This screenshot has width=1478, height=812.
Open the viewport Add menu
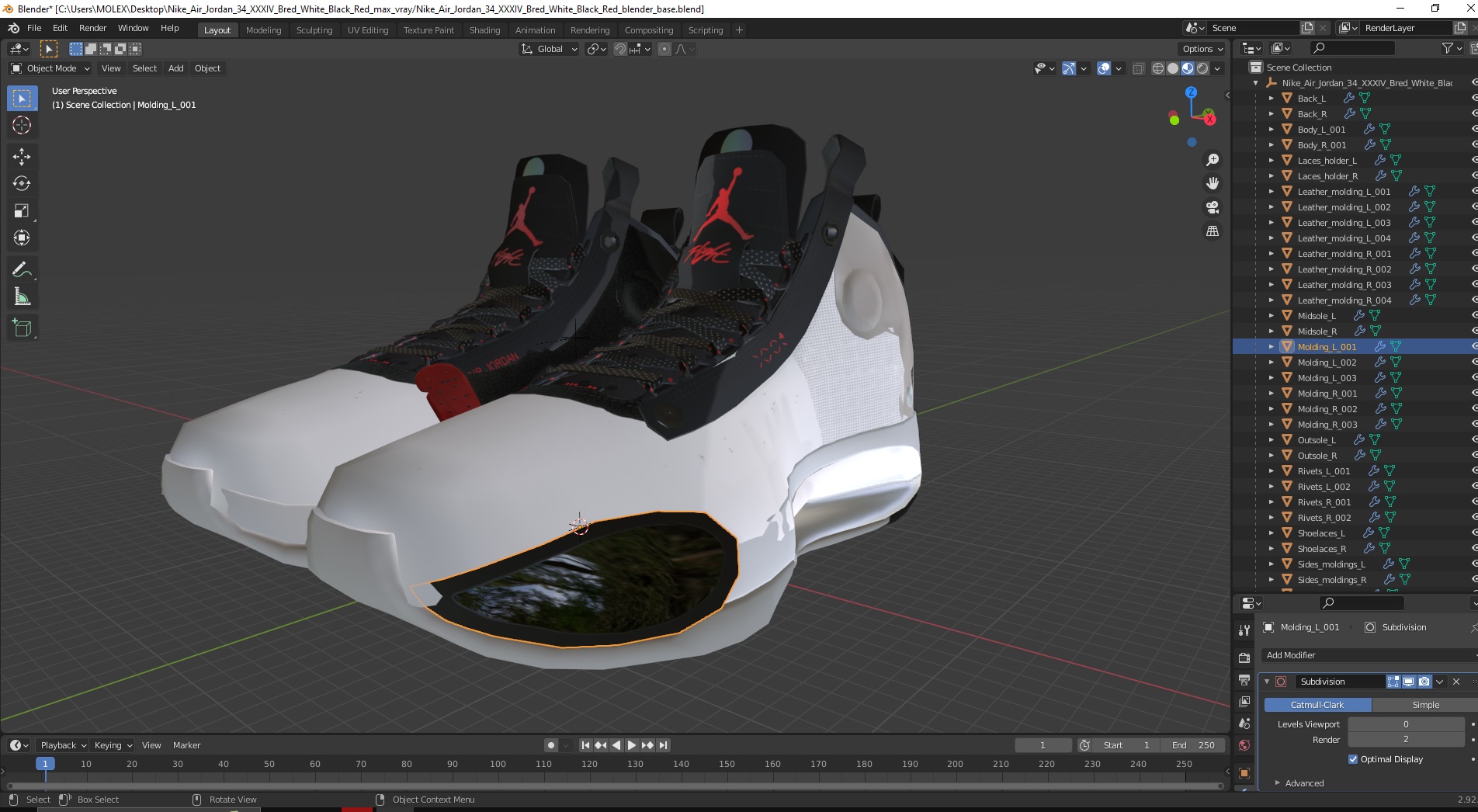click(x=176, y=68)
